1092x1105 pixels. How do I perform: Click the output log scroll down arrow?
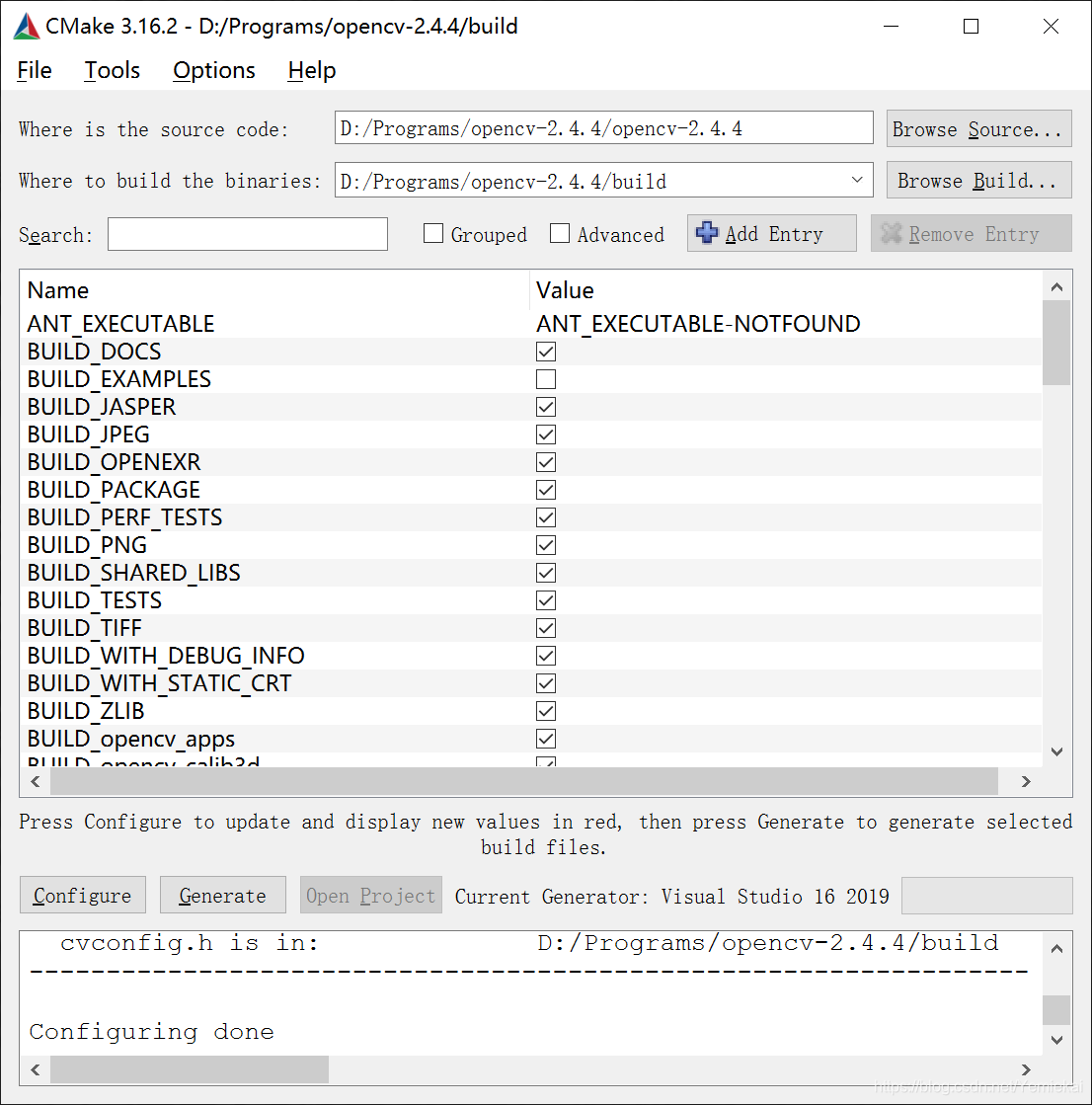pyautogui.click(x=1056, y=1040)
